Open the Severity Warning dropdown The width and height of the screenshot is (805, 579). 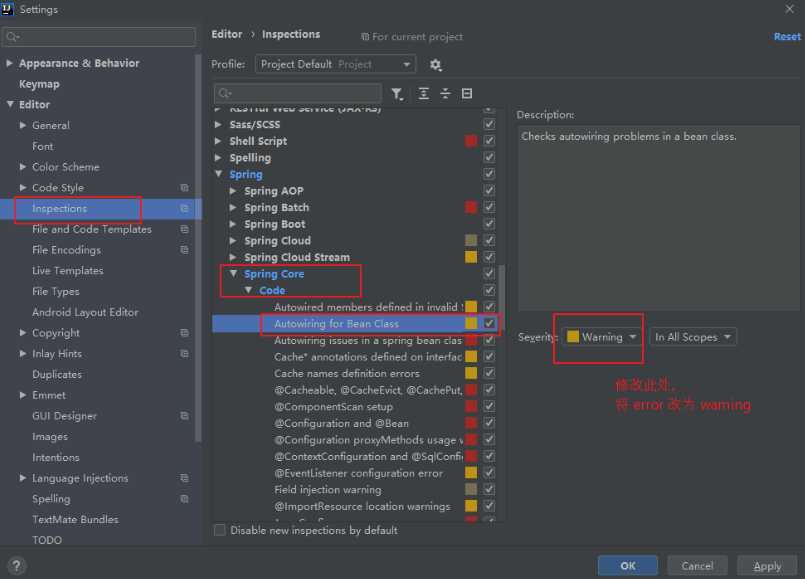click(603, 337)
